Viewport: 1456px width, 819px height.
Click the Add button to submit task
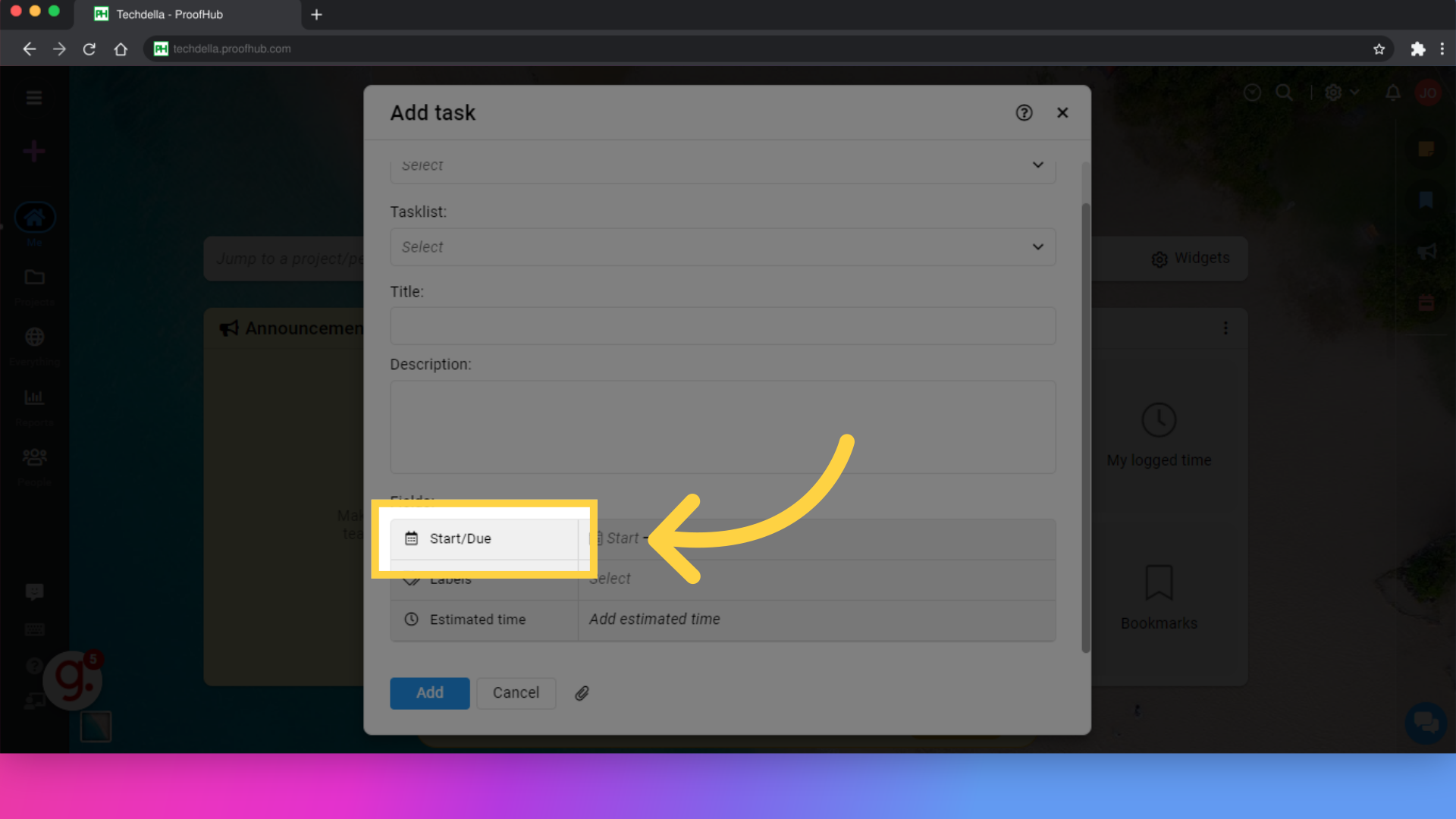coord(430,692)
